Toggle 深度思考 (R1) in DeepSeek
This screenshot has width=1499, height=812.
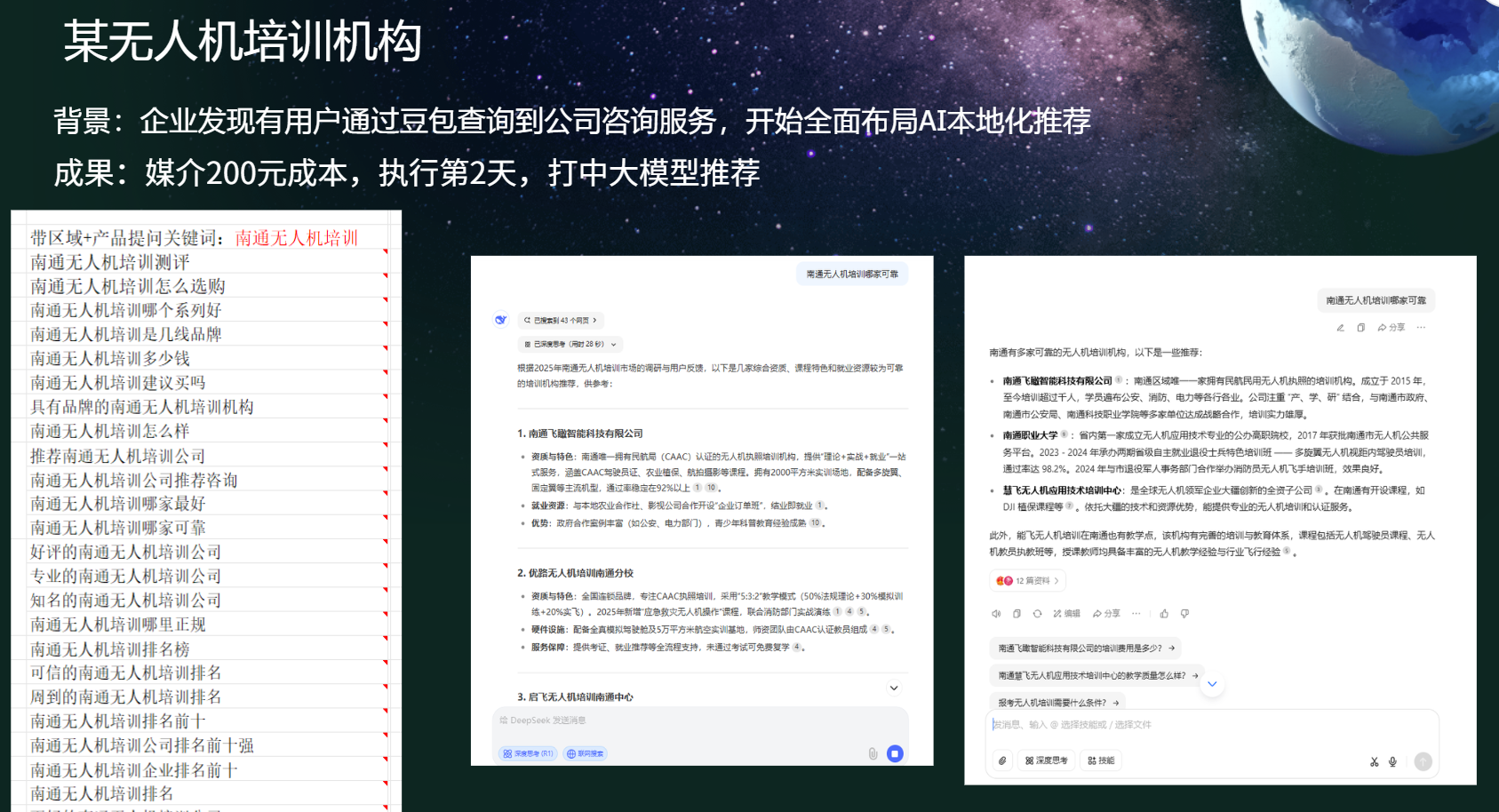click(528, 753)
